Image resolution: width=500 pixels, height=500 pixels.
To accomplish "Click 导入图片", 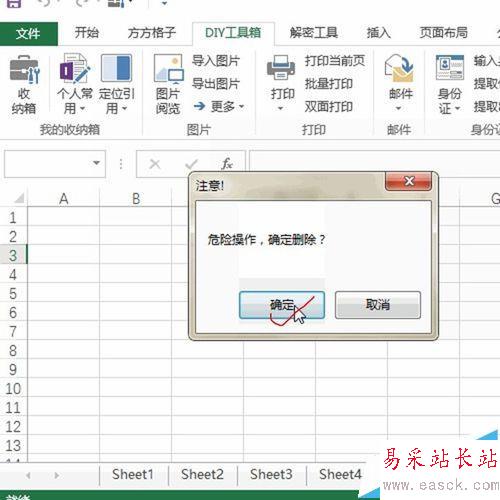I will click(216, 61).
